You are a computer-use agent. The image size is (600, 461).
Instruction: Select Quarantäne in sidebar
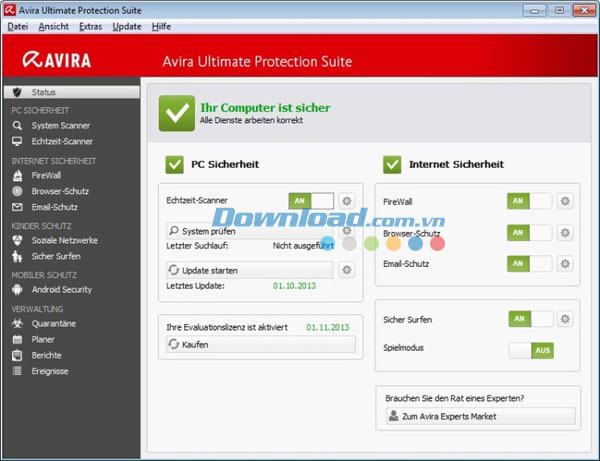(x=54, y=324)
